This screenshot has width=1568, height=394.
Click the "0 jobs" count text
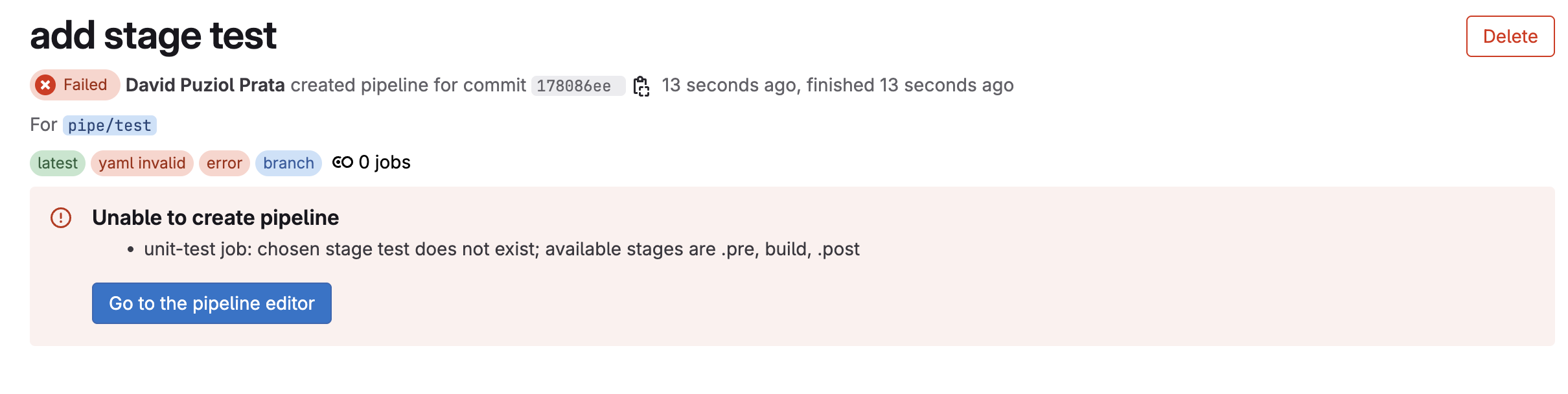pos(384,162)
